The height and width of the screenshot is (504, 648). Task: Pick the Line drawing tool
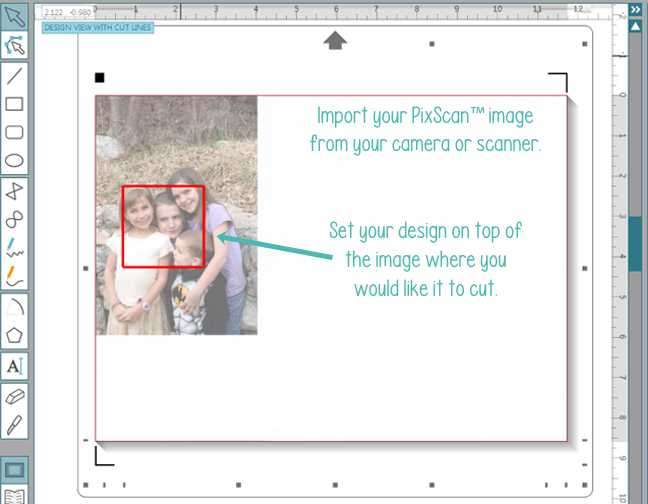coord(14,76)
